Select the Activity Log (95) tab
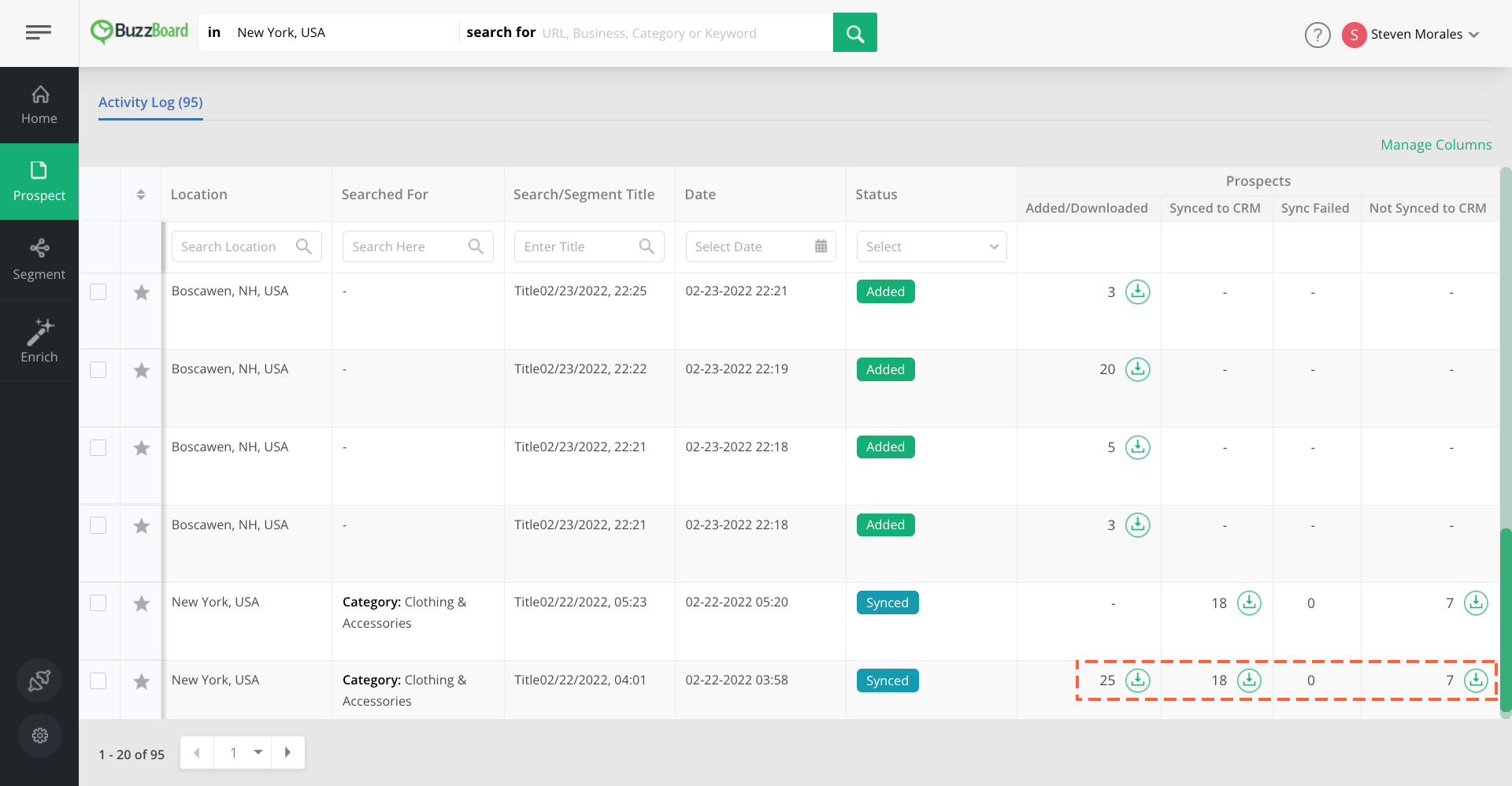The image size is (1512, 786). 150,102
